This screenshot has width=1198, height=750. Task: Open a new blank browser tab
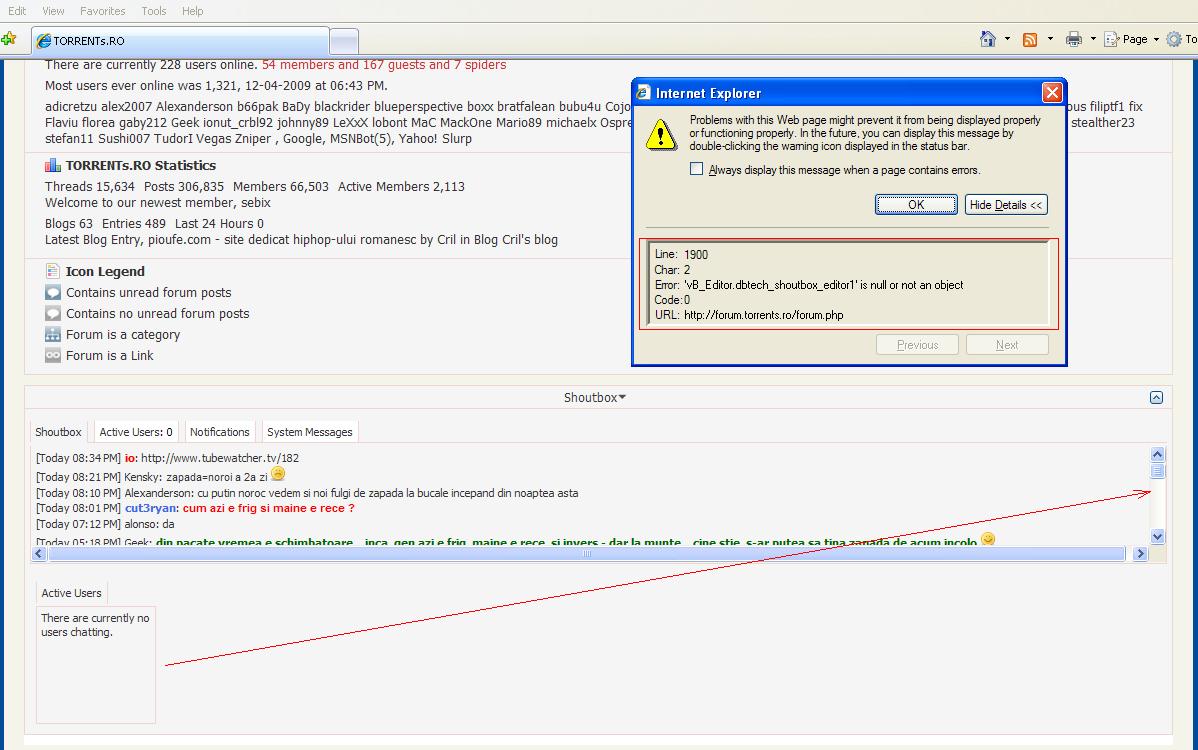tap(344, 40)
